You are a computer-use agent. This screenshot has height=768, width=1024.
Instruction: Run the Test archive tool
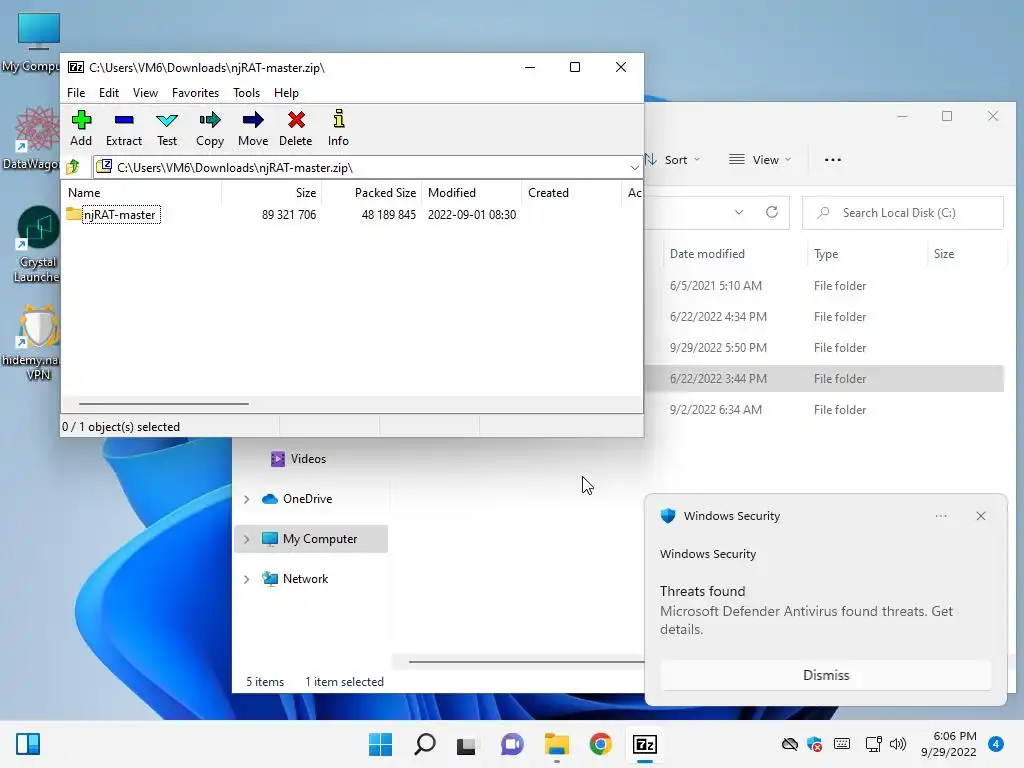coord(167,128)
